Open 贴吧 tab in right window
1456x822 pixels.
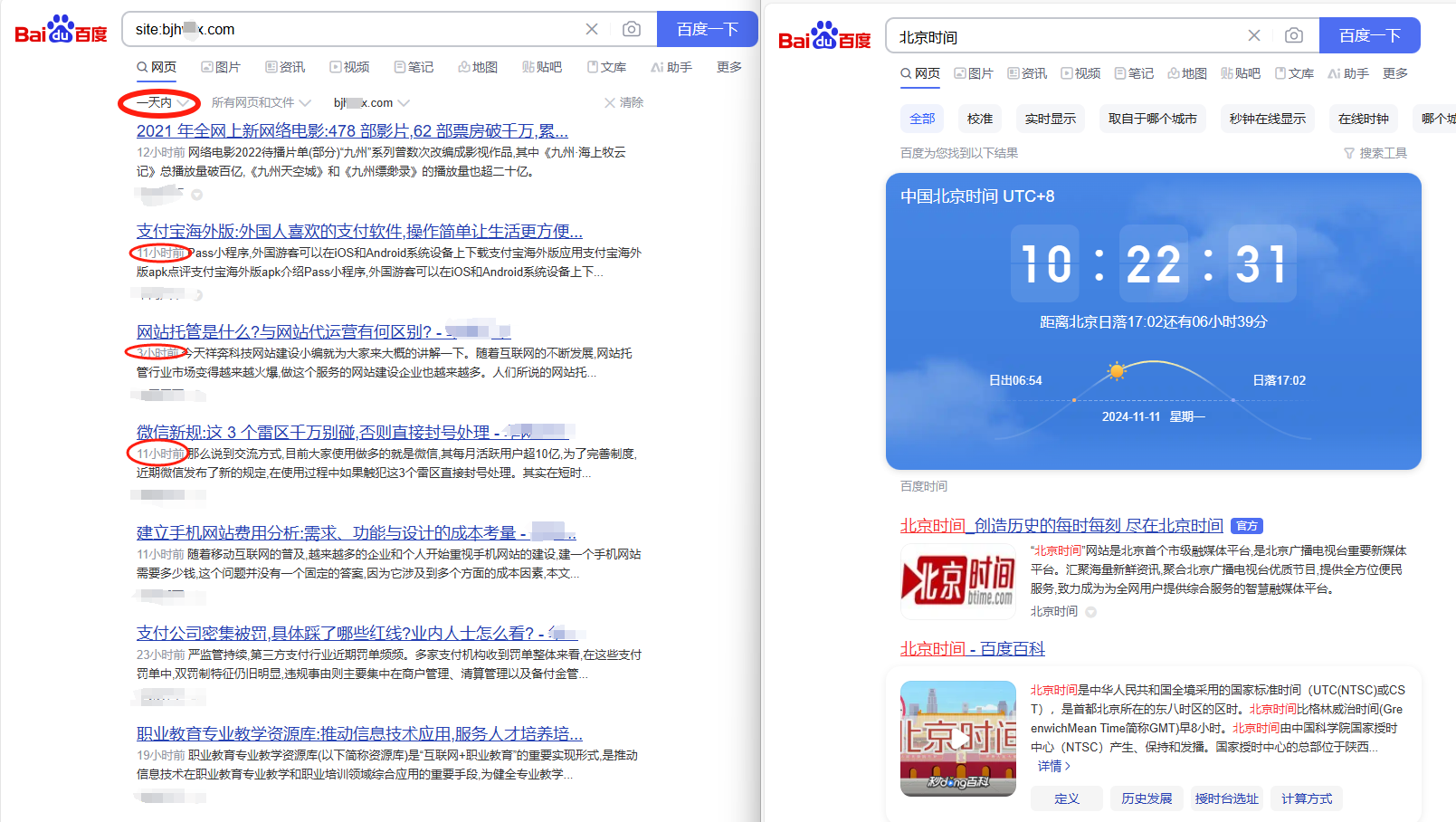pos(1241,73)
